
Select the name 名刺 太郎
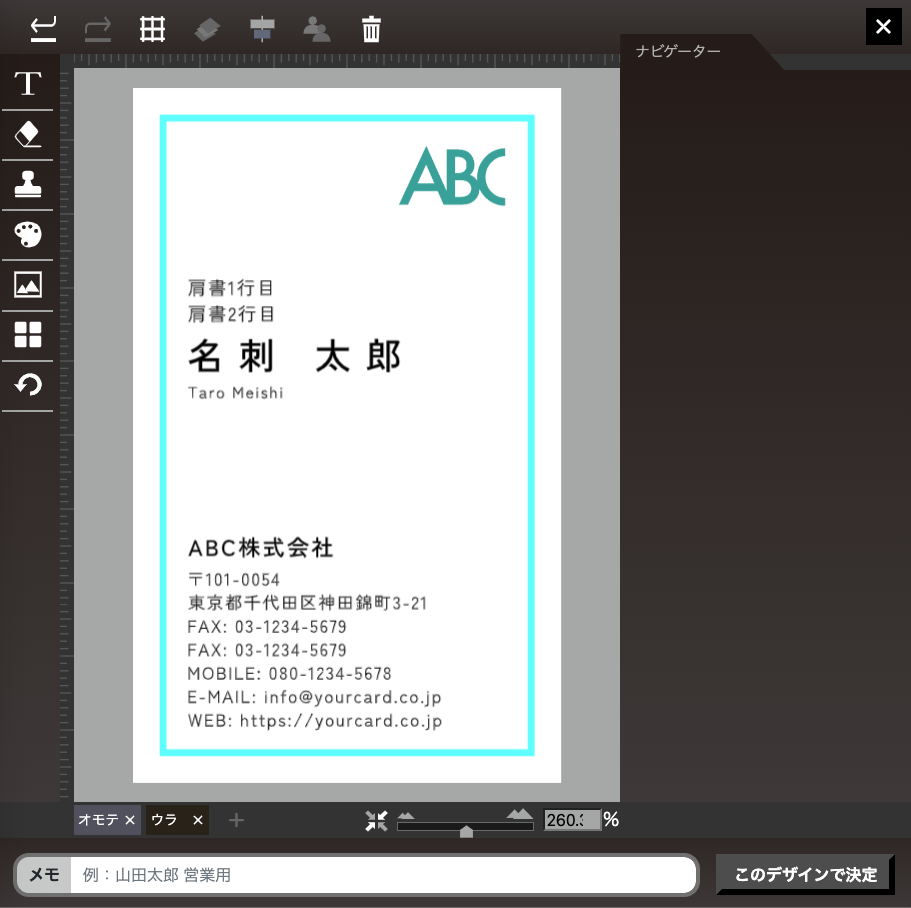coord(295,356)
